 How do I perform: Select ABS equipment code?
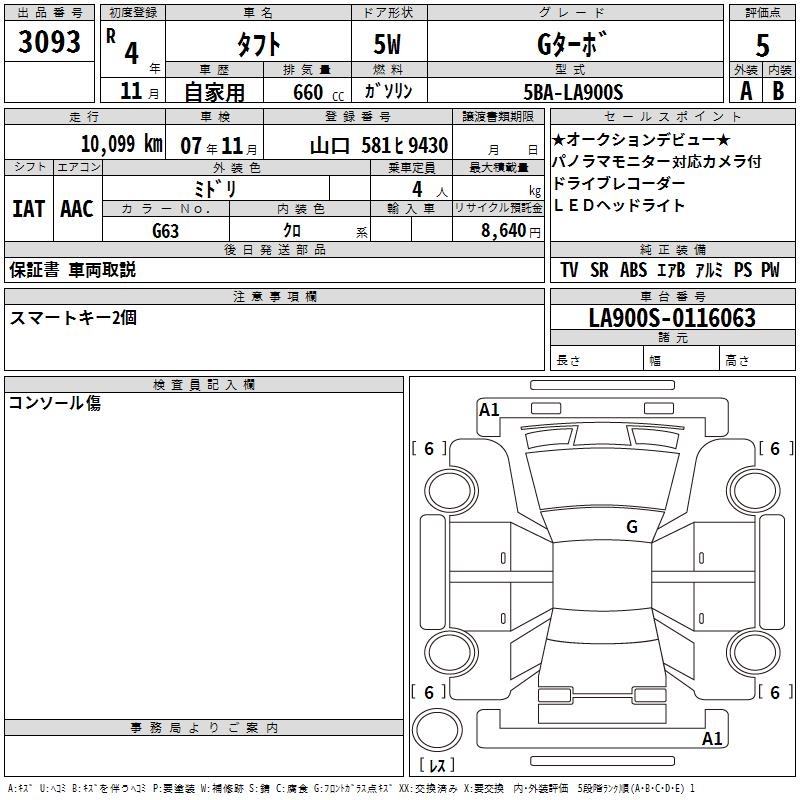tap(633, 270)
